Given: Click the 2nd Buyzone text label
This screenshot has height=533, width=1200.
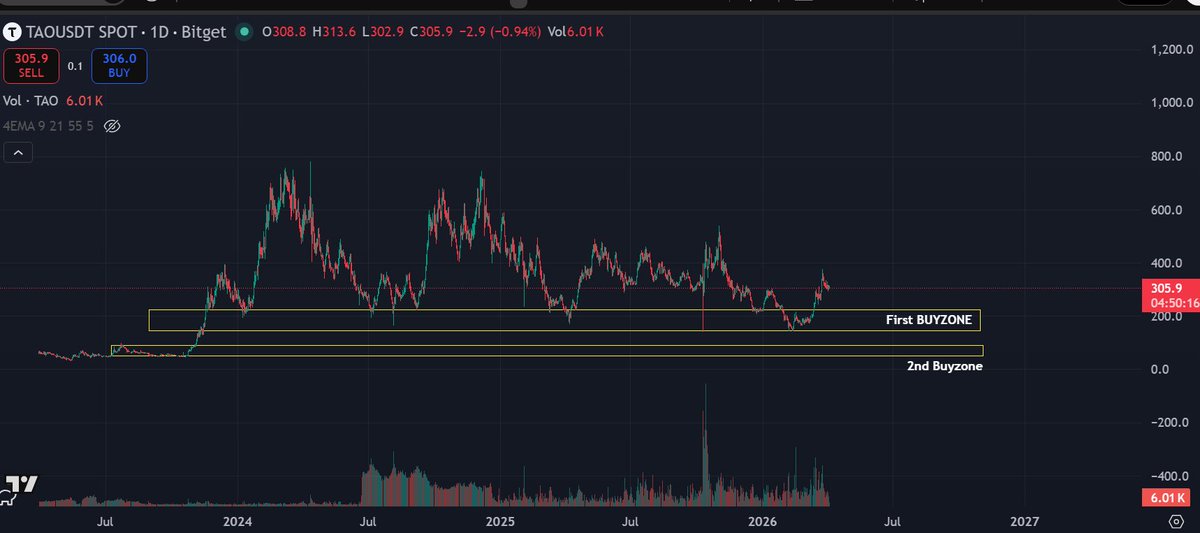Looking at the screenshot, I should pyautogui.click(x=944, y=367).
